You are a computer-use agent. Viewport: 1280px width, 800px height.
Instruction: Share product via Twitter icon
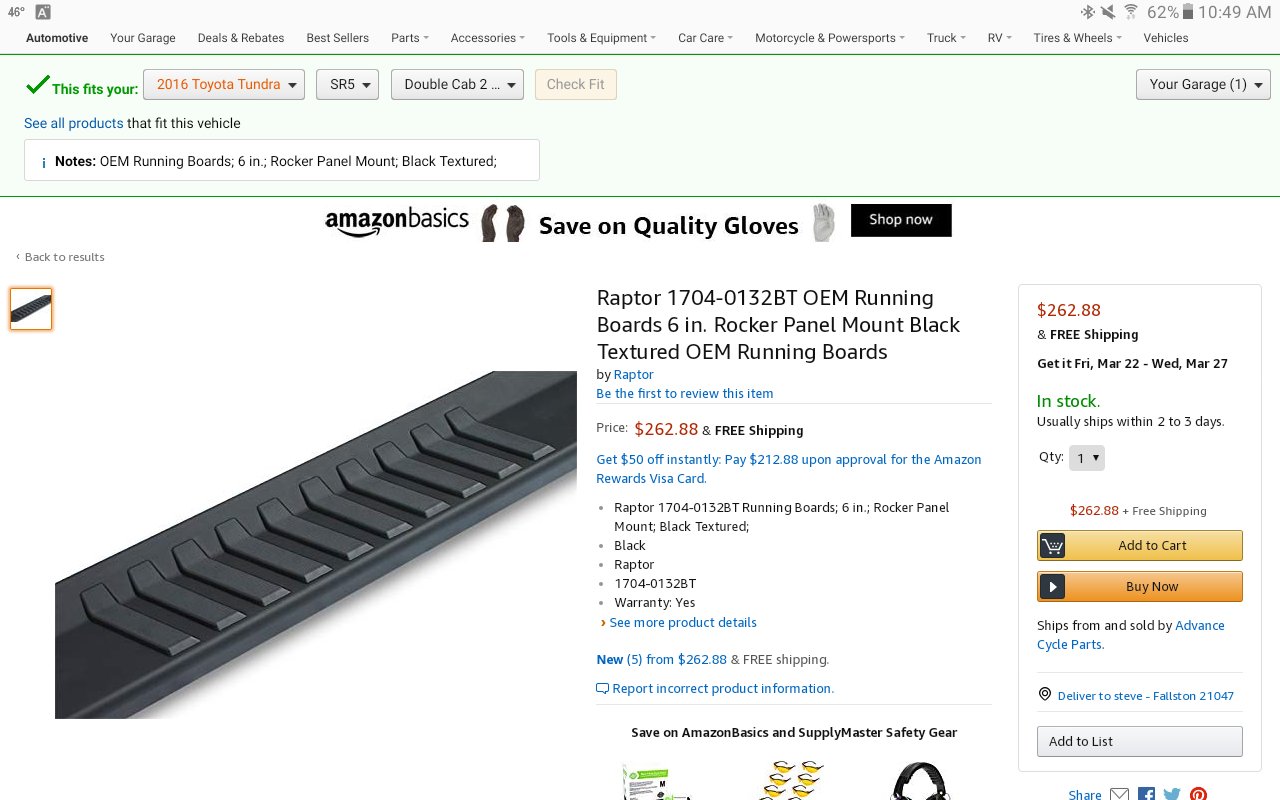pyautogui.click(x=1172, y=794)
